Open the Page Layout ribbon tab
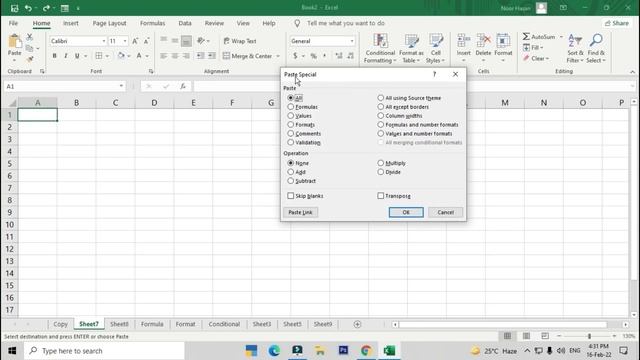The width and height of the screenshot is (640, 360). pos(109,23)
